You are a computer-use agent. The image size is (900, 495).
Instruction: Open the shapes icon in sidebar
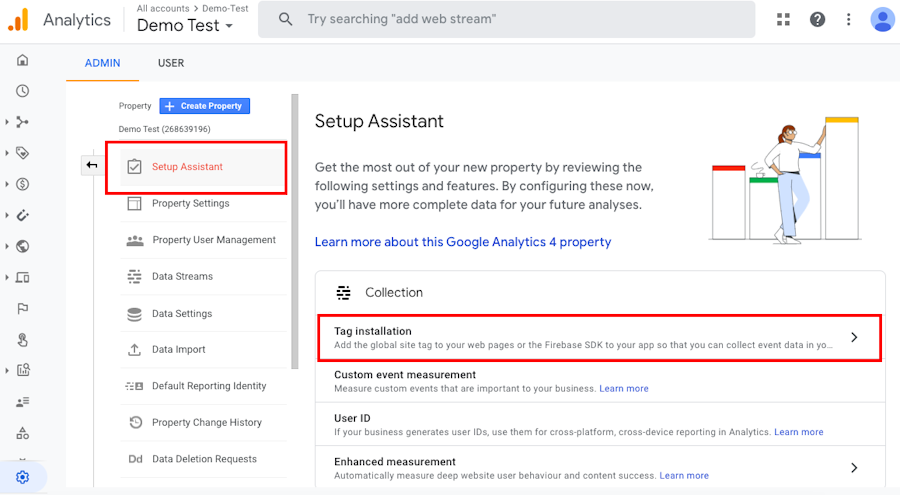click(22, 433)
